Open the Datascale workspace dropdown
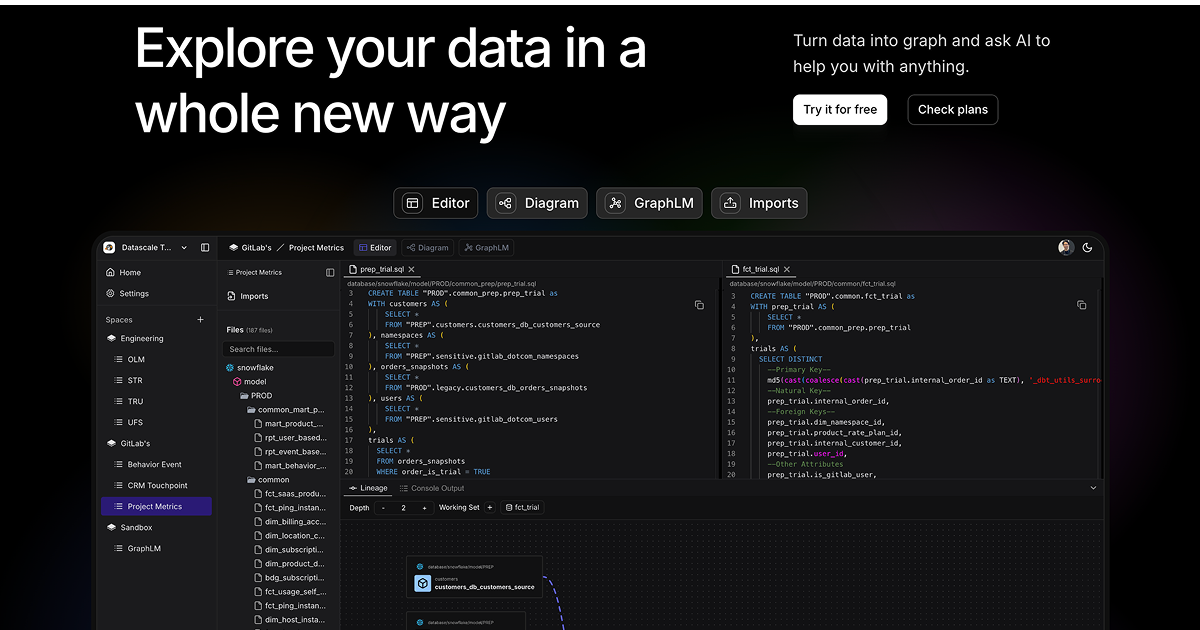The height and width of the screenshot is (630, 1200). tap(146, 247)
